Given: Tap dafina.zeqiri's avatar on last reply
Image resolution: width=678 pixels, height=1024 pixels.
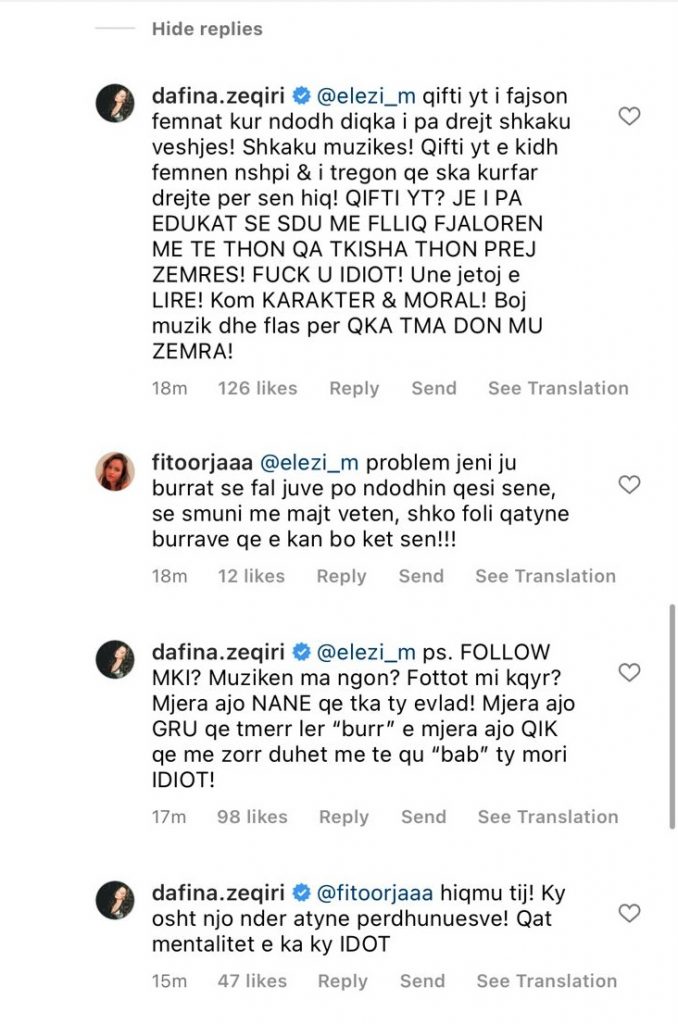Looking at the screenshot, I should click(x=115, y=898).
